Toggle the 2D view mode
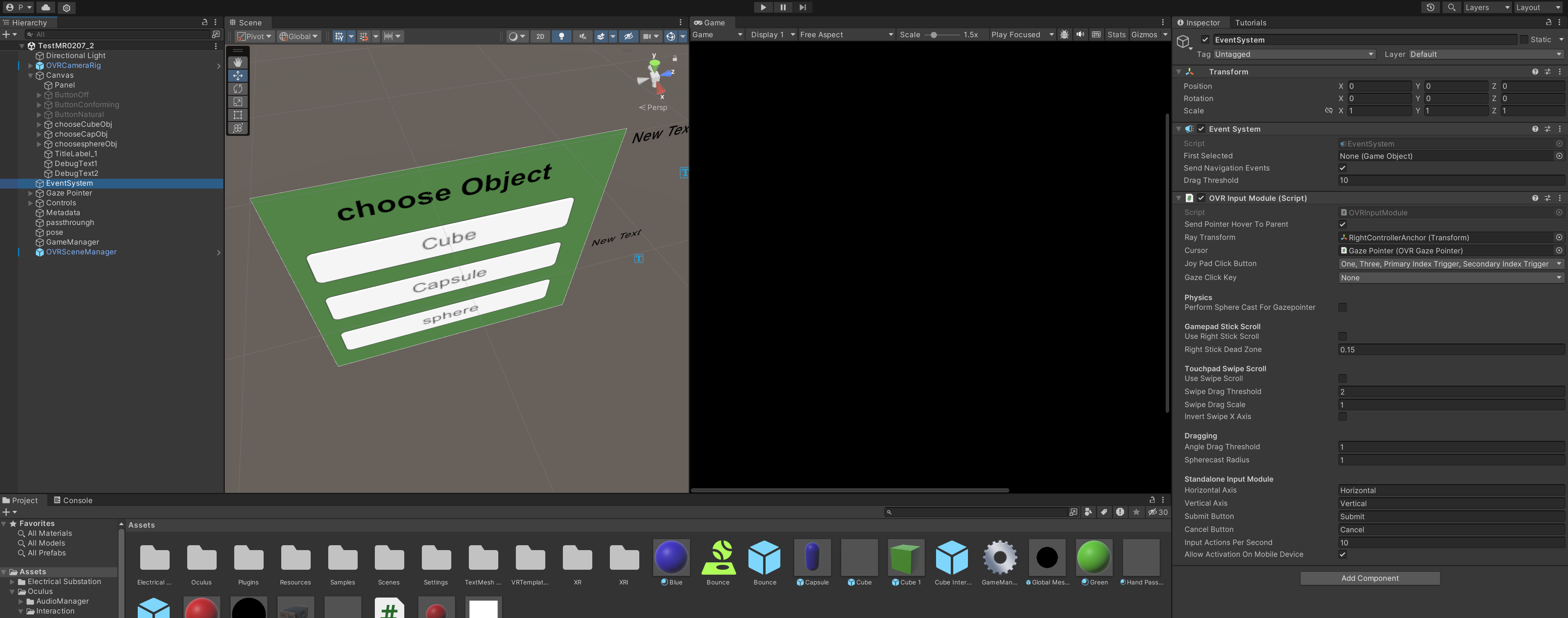 pos(540,36)
